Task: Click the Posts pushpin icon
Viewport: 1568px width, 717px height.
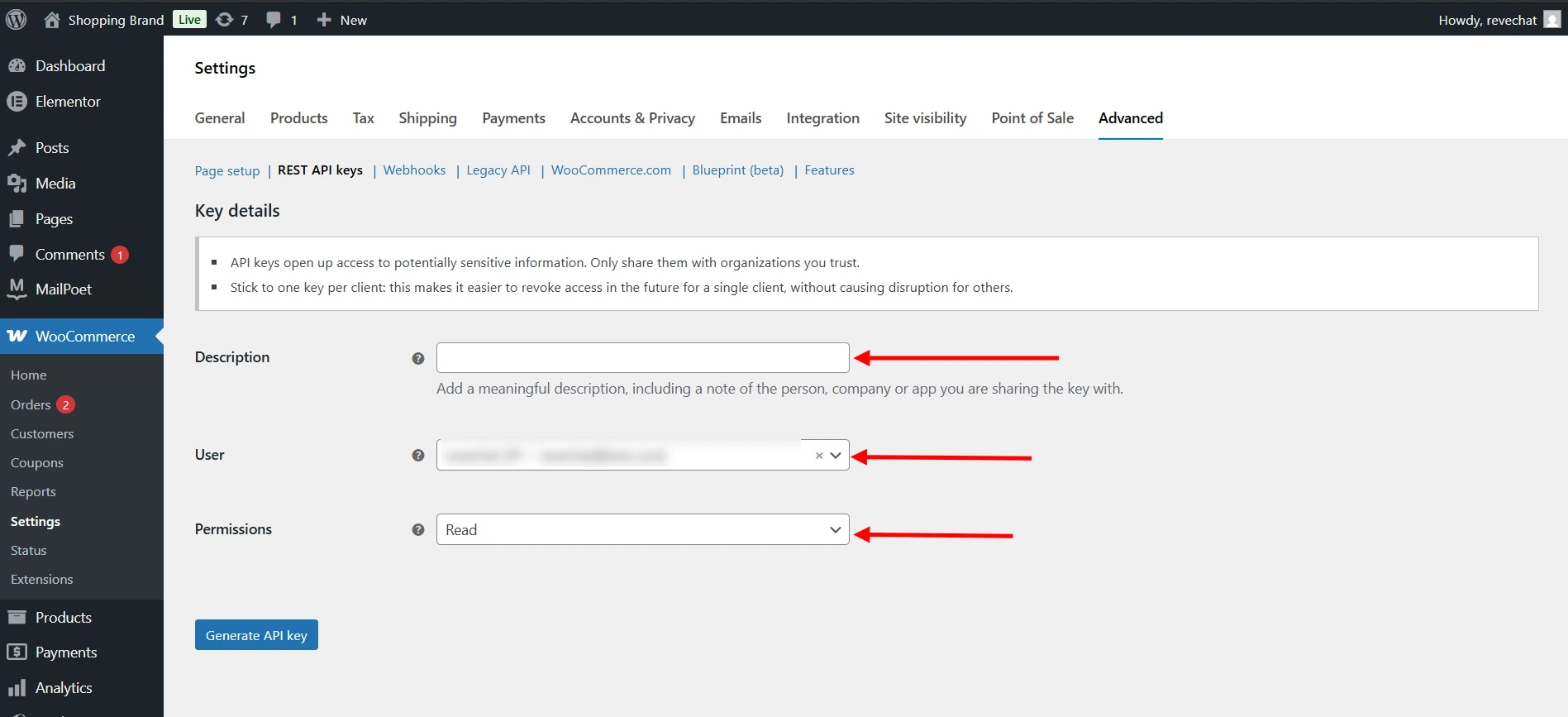Action: (x=17, y=148)
